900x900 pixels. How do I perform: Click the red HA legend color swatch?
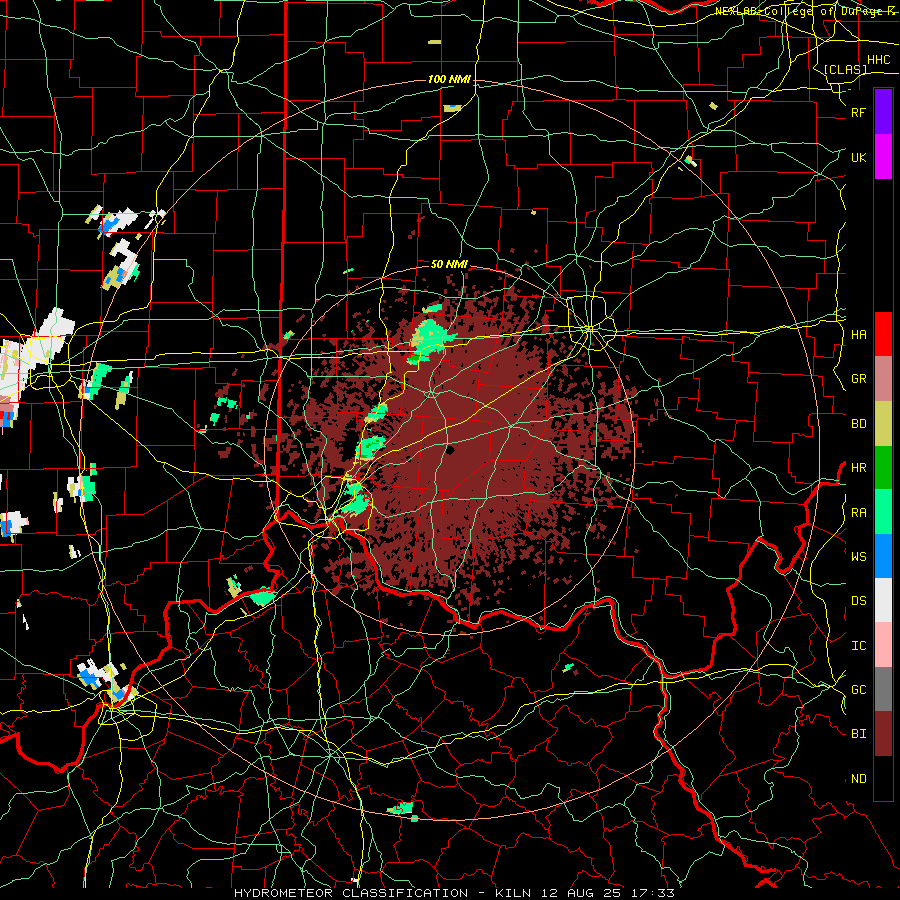click(x=883, y=334)
